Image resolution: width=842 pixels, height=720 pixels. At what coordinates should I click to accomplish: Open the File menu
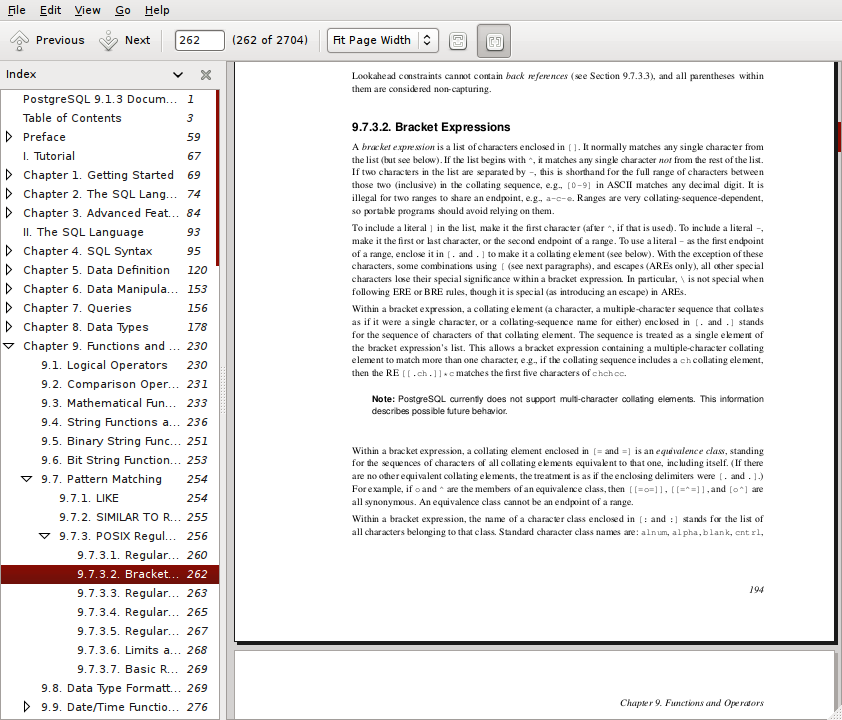point(16,10)
